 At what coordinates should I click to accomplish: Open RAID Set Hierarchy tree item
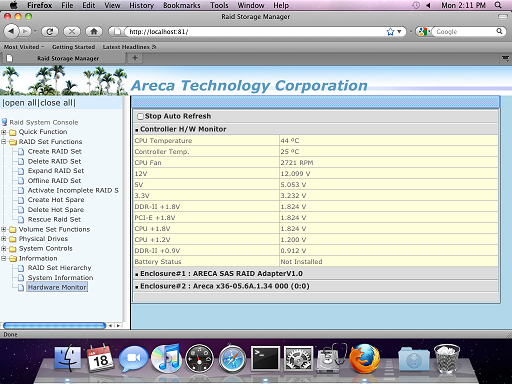tap(59, 268)
